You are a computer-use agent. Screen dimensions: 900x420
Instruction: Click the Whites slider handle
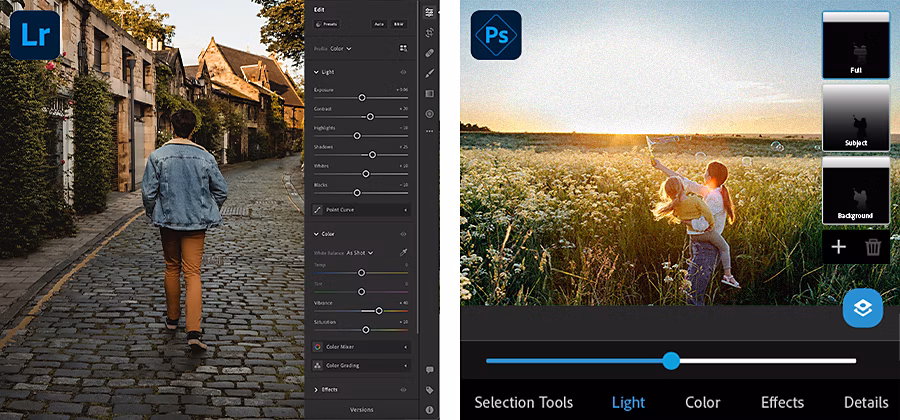tap(366, 174)
